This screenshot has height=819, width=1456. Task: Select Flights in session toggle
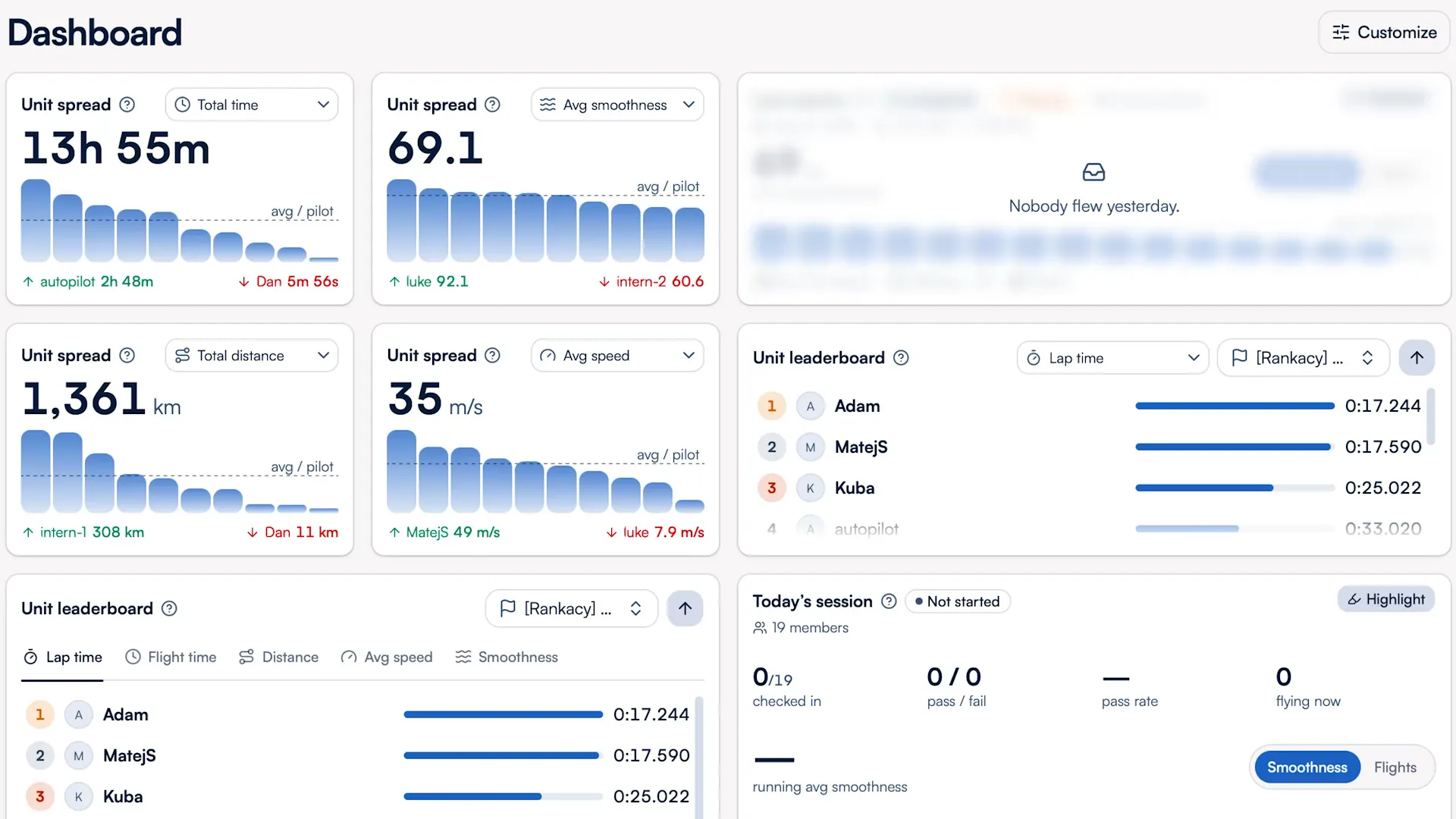[x=1395, y=767]
